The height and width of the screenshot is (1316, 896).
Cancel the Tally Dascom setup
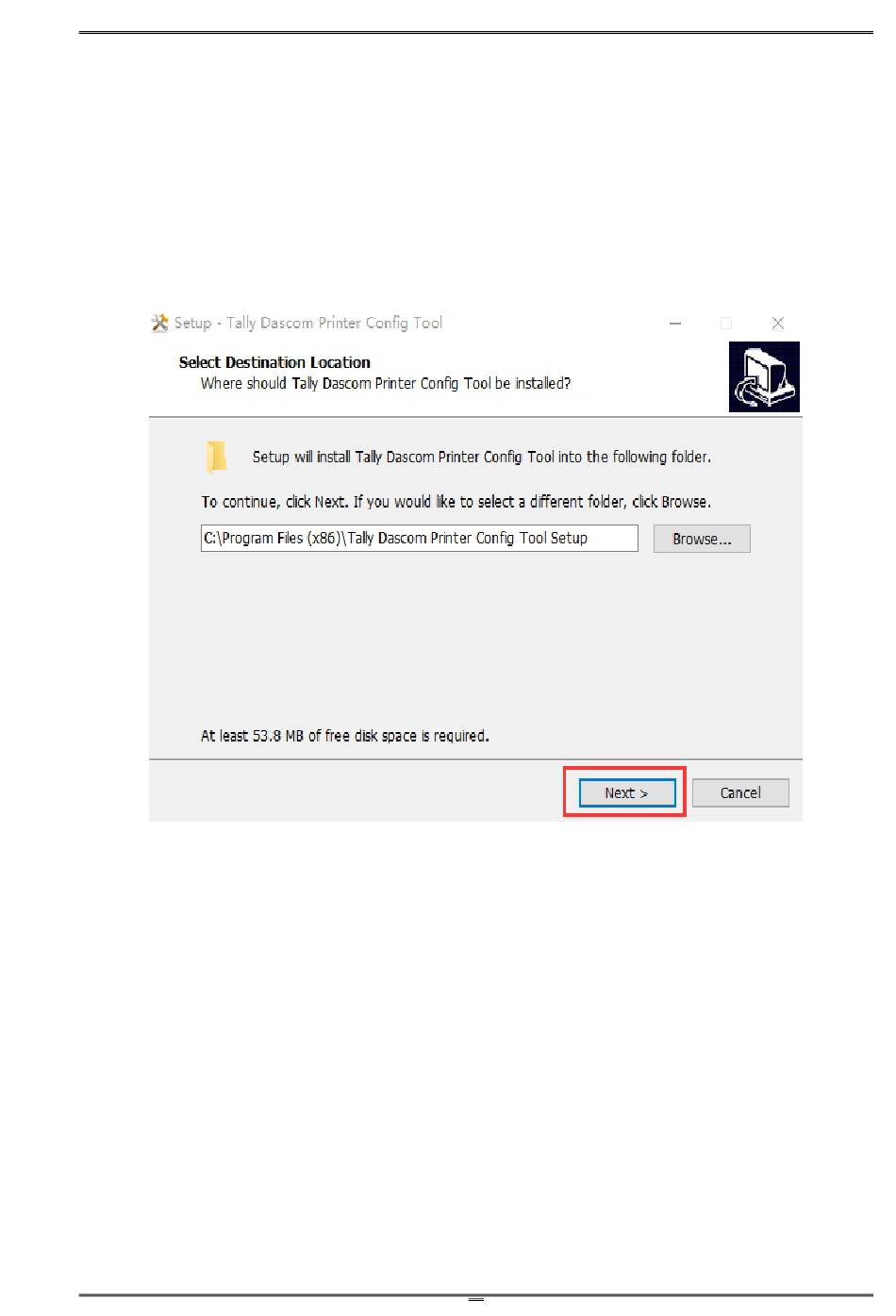pos(740,792)
